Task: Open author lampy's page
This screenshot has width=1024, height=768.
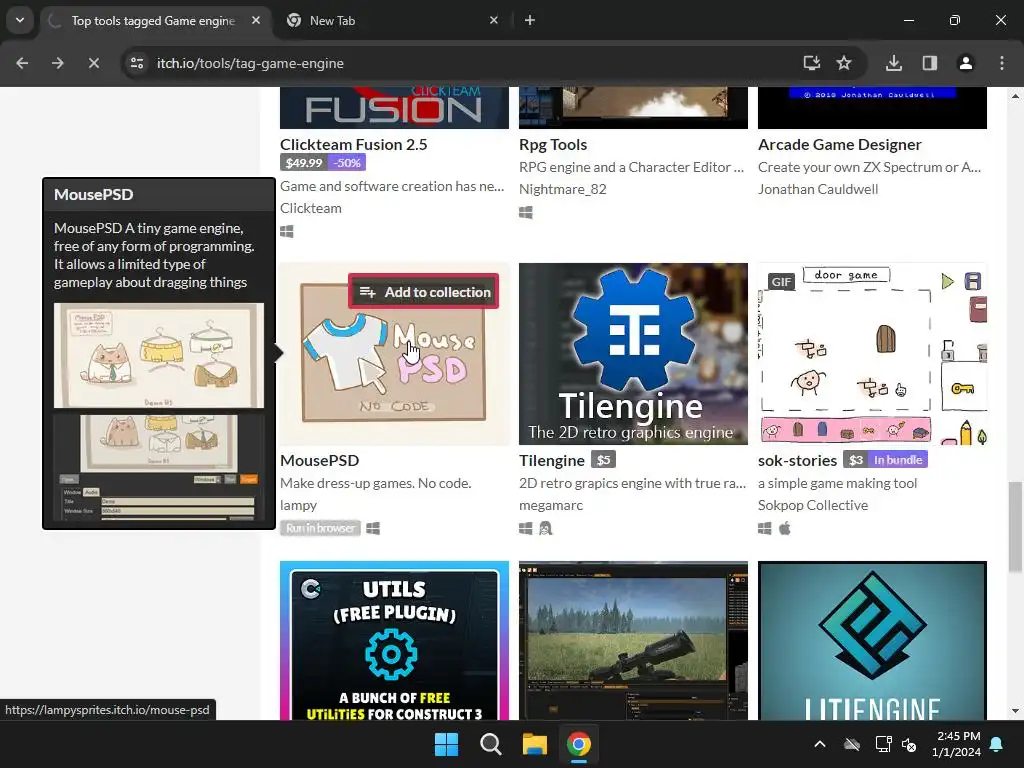Action: pyautogui.click(x=298, y=505)
